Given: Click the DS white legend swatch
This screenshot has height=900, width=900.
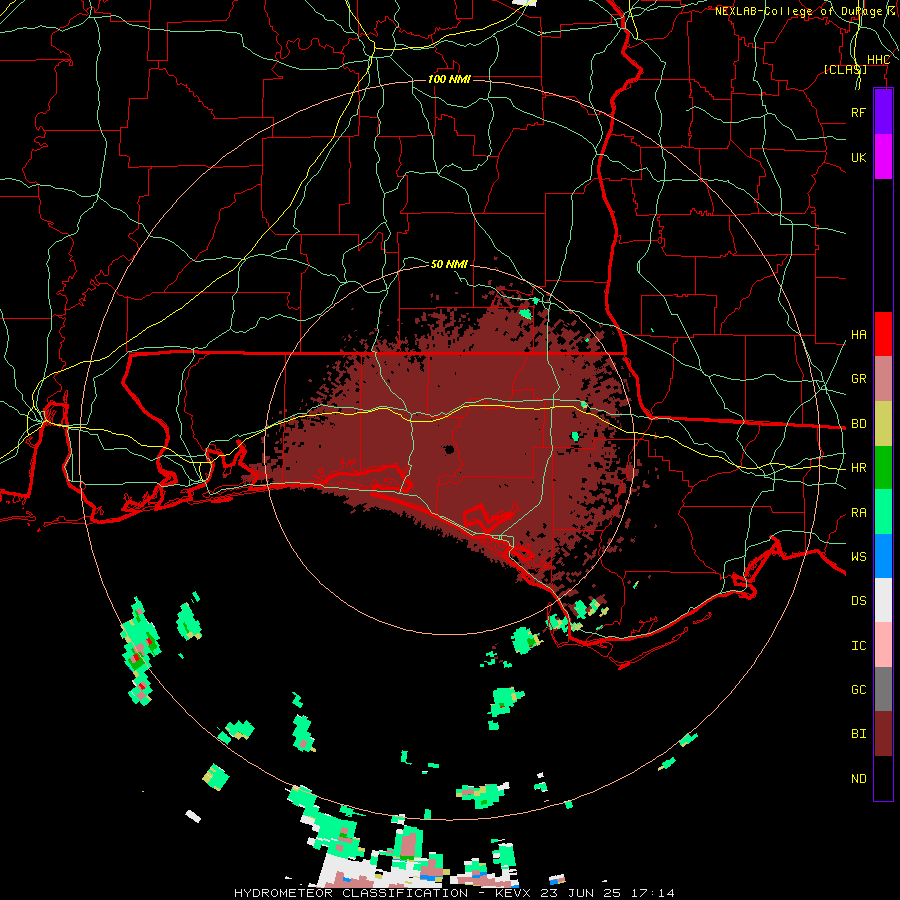Looking at the screenshot, I should click(x=883, y=600).
